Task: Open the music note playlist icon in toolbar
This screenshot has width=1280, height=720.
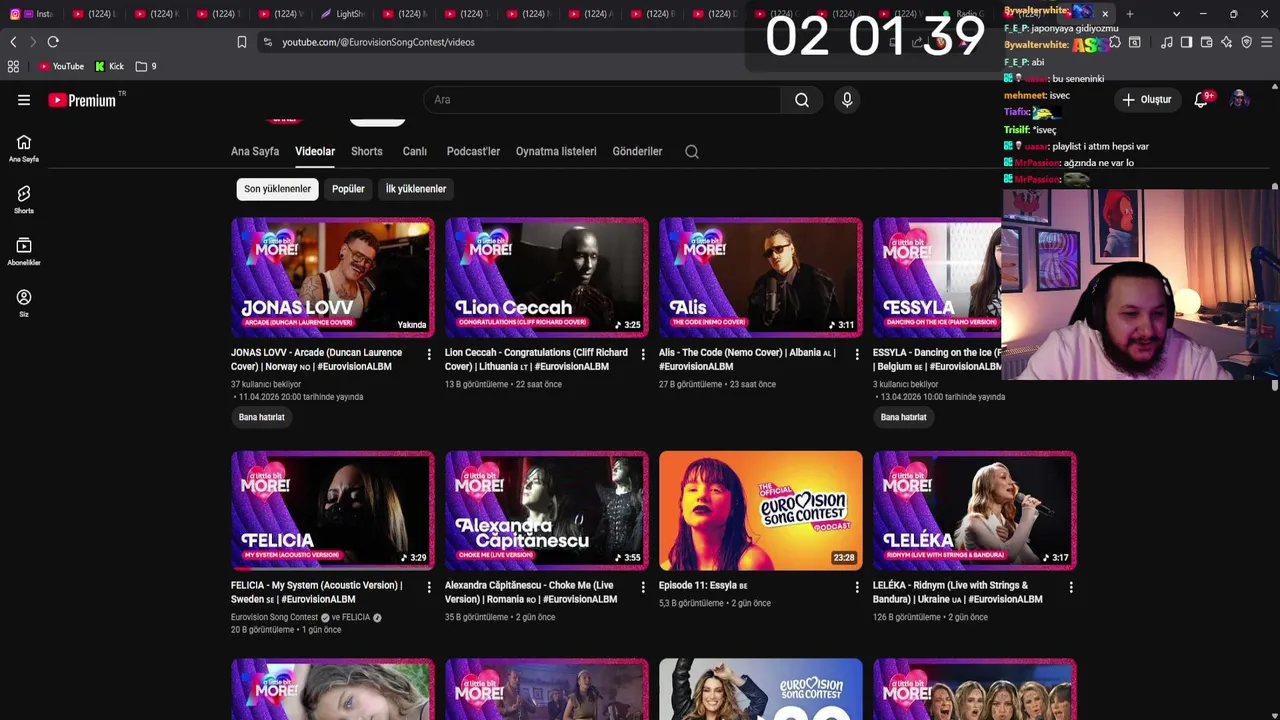Action: 1167,42
